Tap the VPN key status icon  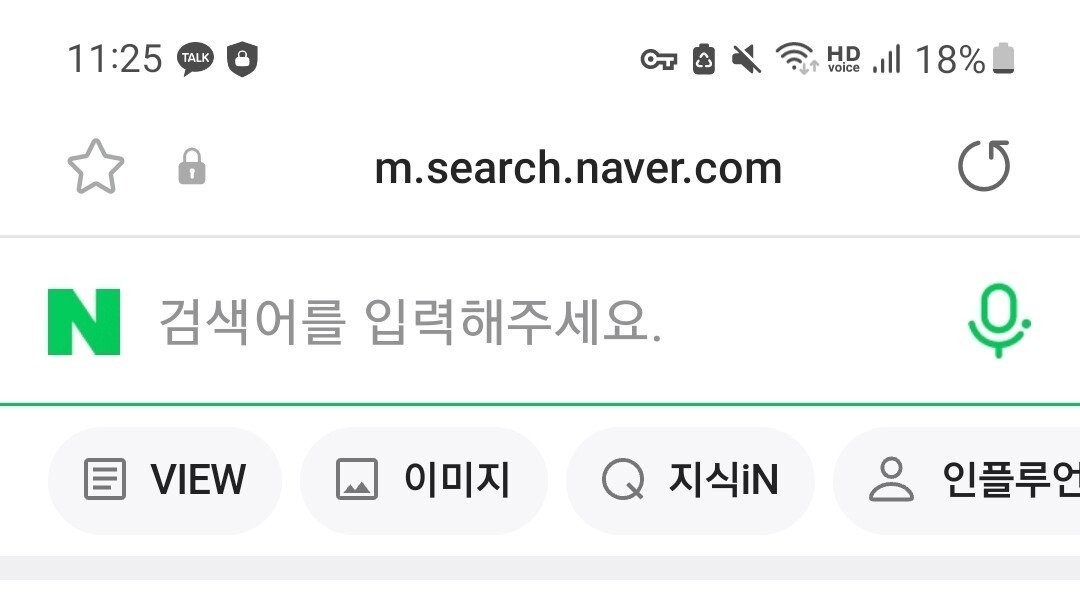click(659, 60)
